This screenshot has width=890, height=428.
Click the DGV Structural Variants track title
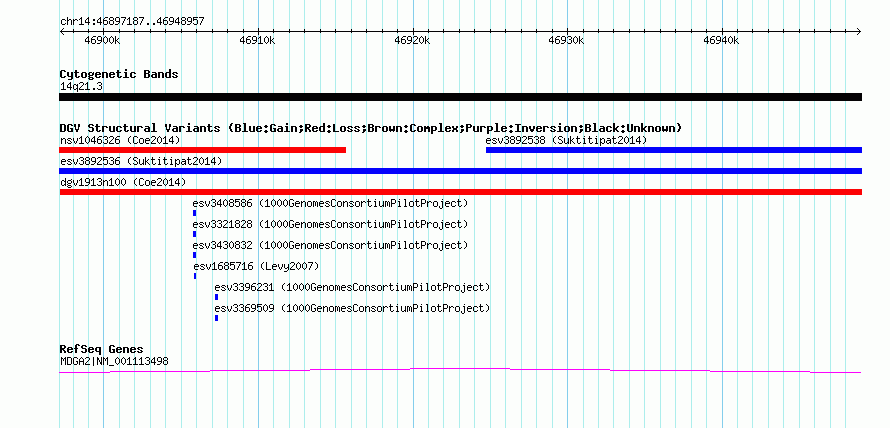(371, 128)
